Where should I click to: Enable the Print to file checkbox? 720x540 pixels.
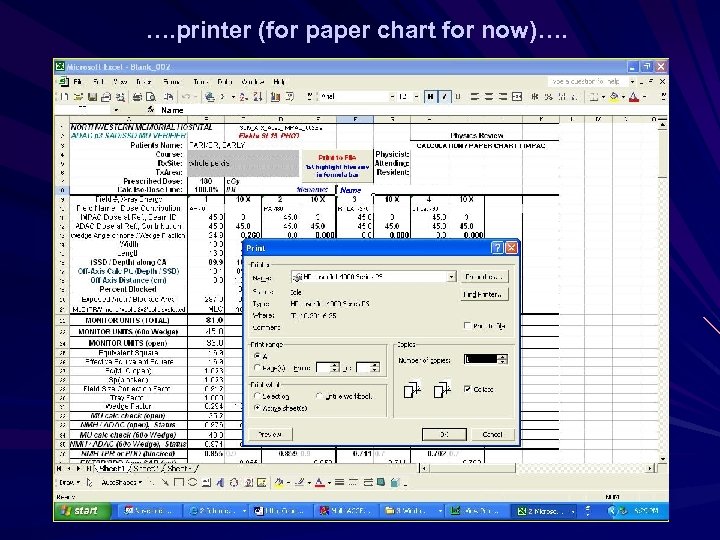467,326
